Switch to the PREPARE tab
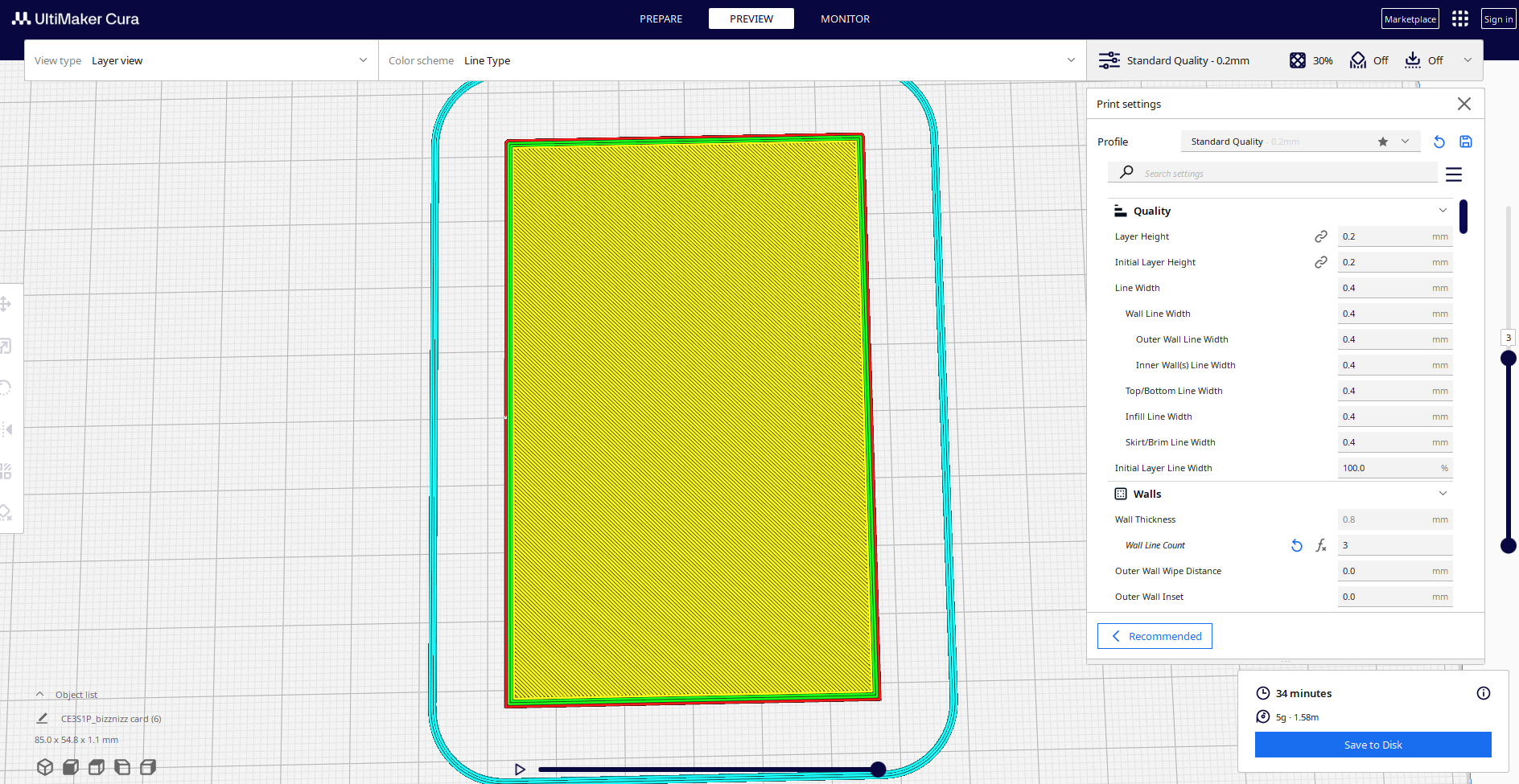Screen dimensions: 1519x784 661,19
